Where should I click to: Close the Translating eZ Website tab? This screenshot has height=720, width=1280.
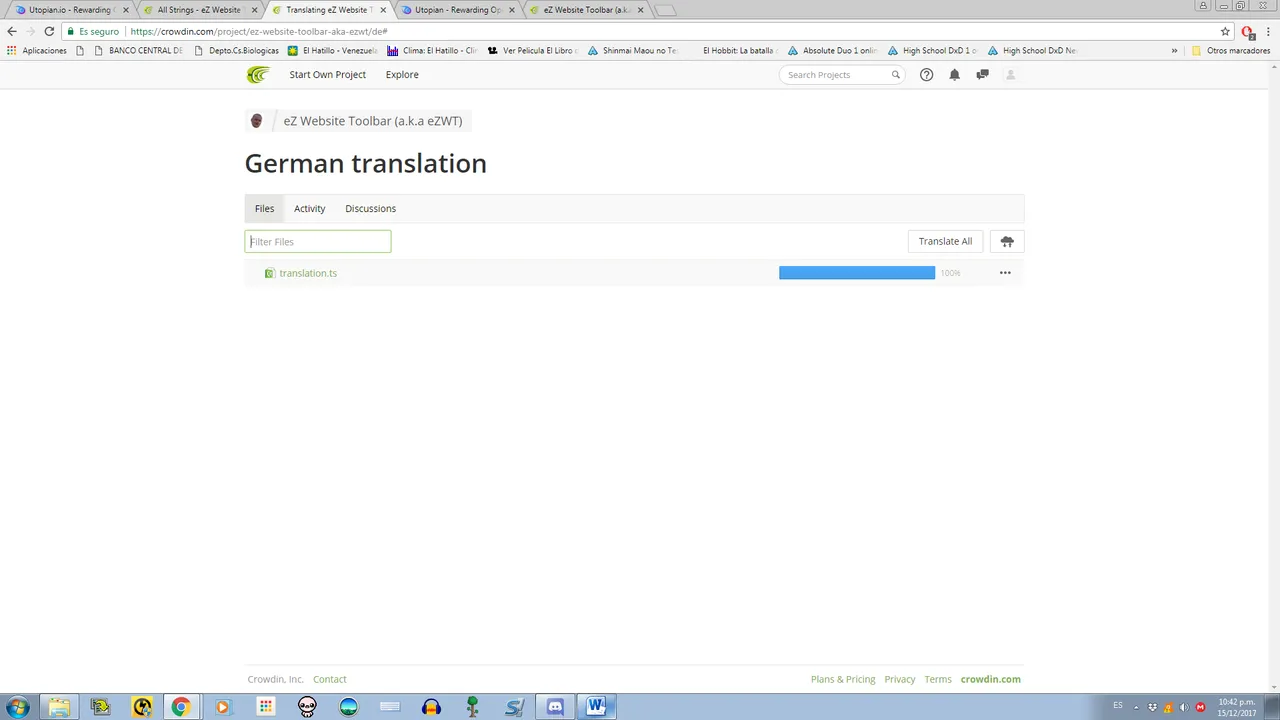[383, 10]
